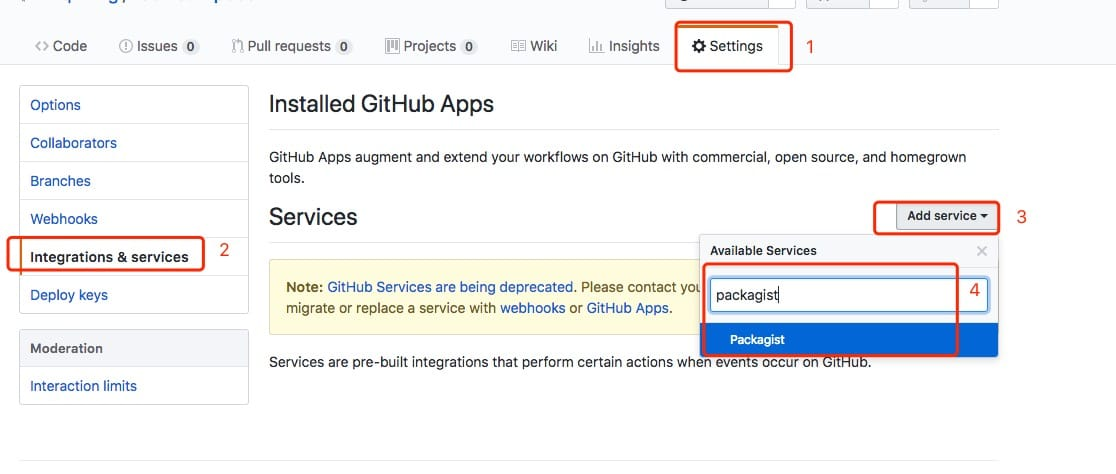The image size is (1116, 474).
Task: Navigate to Webhooks settings
Action: (64, 219)
